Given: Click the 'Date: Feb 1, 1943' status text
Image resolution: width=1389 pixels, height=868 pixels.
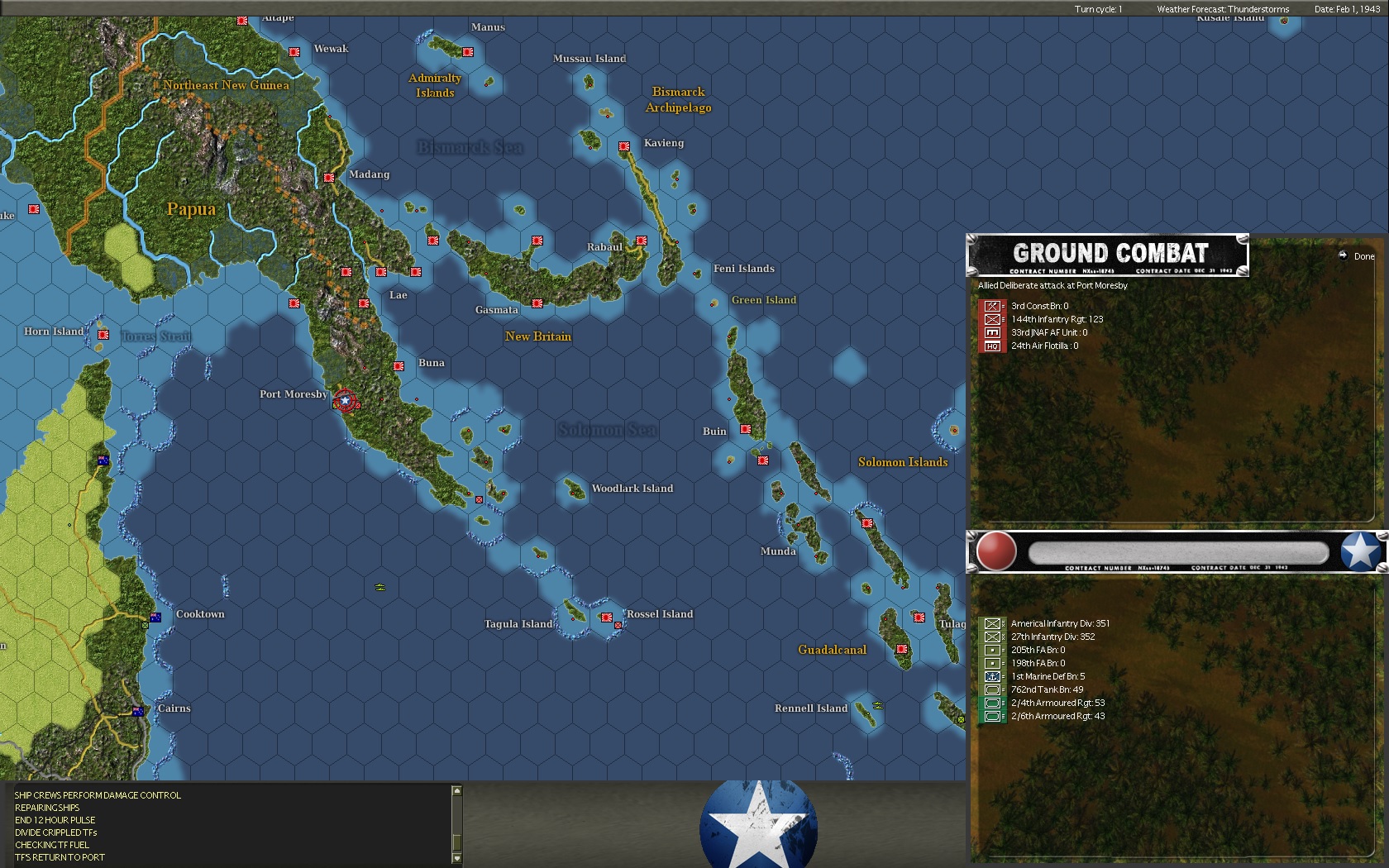Looking at the screenshot, I should (1348, 9).
